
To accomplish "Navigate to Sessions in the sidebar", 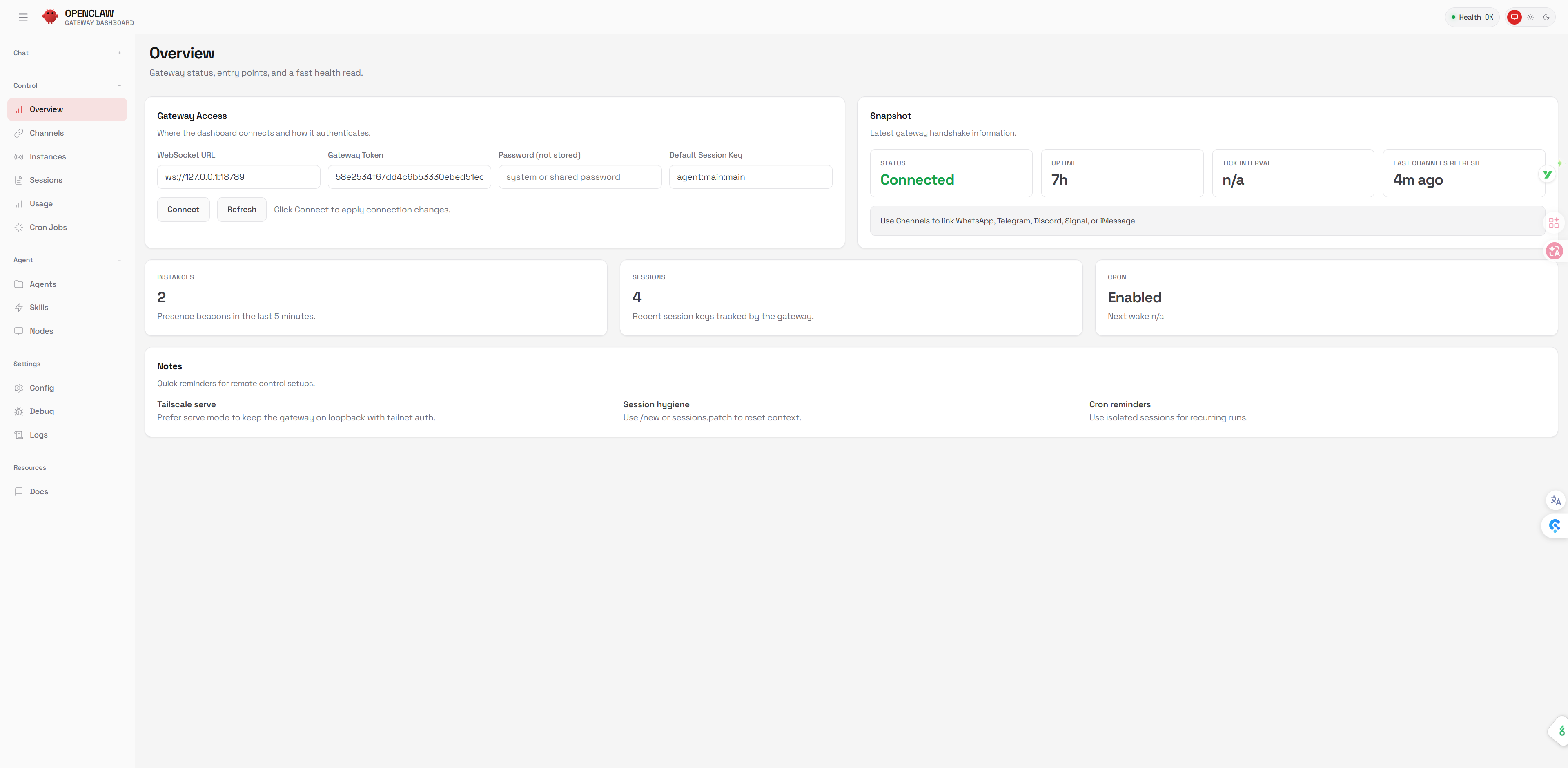I will pos(46,180).
